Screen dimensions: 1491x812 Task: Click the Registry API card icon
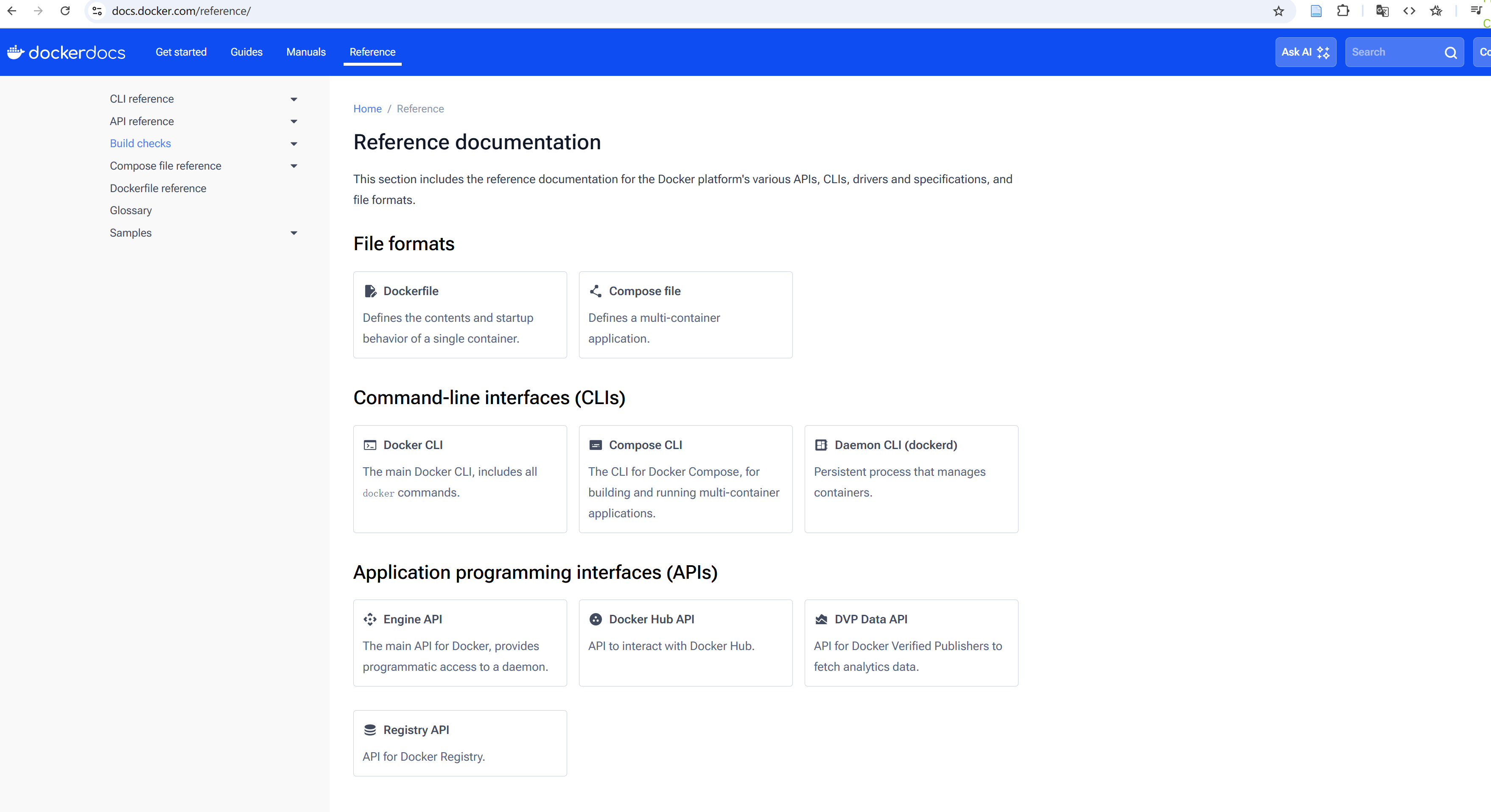pos(370,730)
